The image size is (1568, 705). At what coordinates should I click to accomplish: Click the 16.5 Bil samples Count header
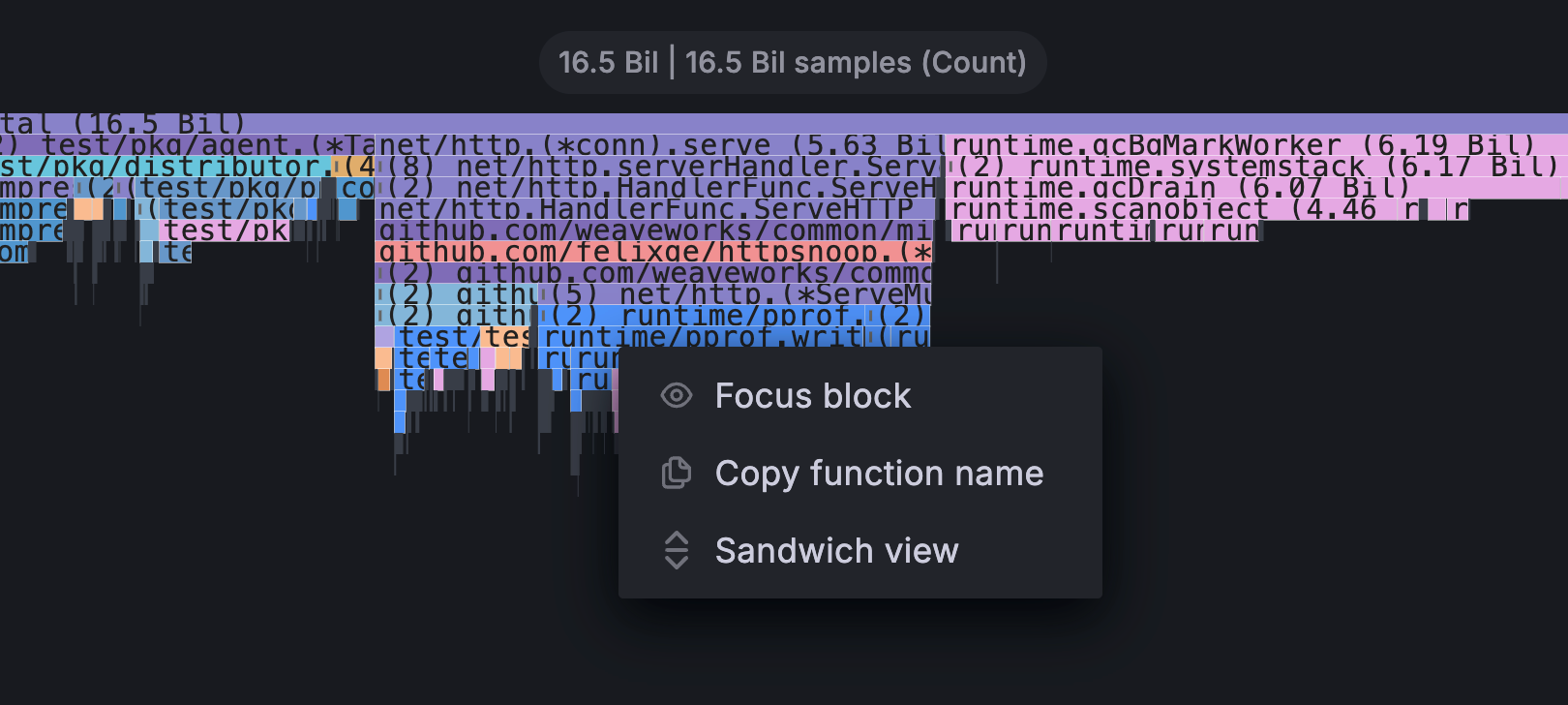tap(792, 62)
